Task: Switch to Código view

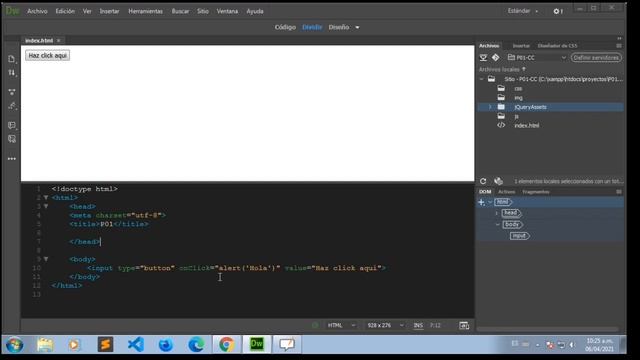Action: click(x=285, y=27)
